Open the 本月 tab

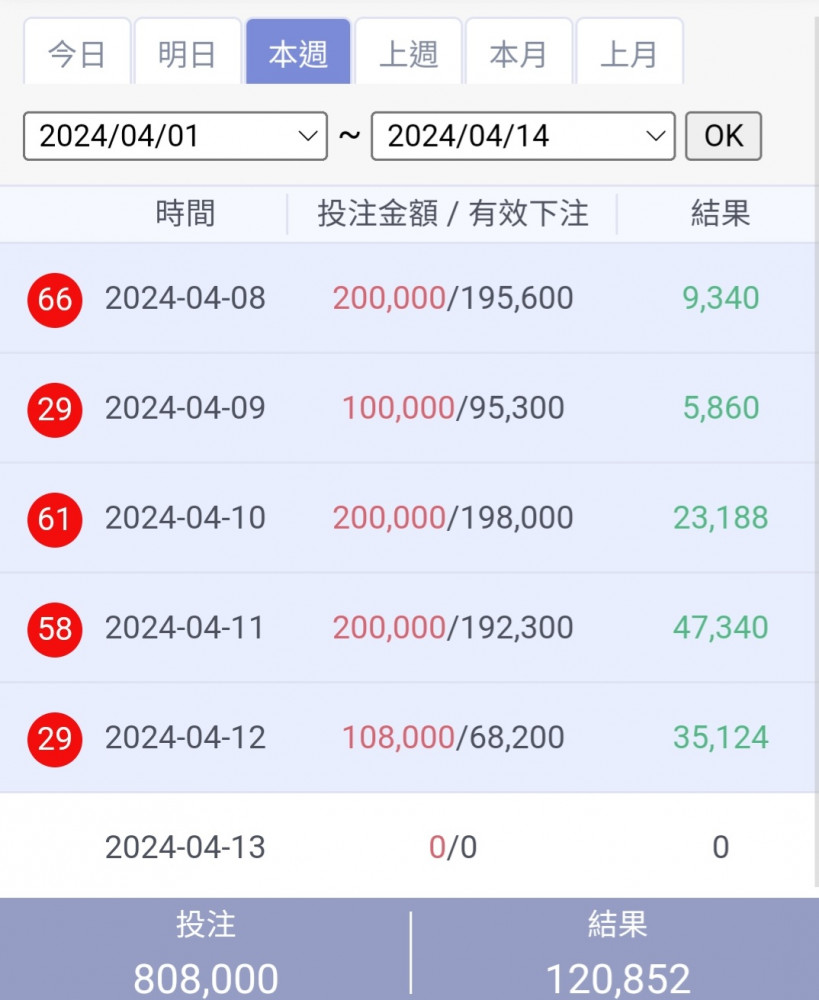click(519, 52)
